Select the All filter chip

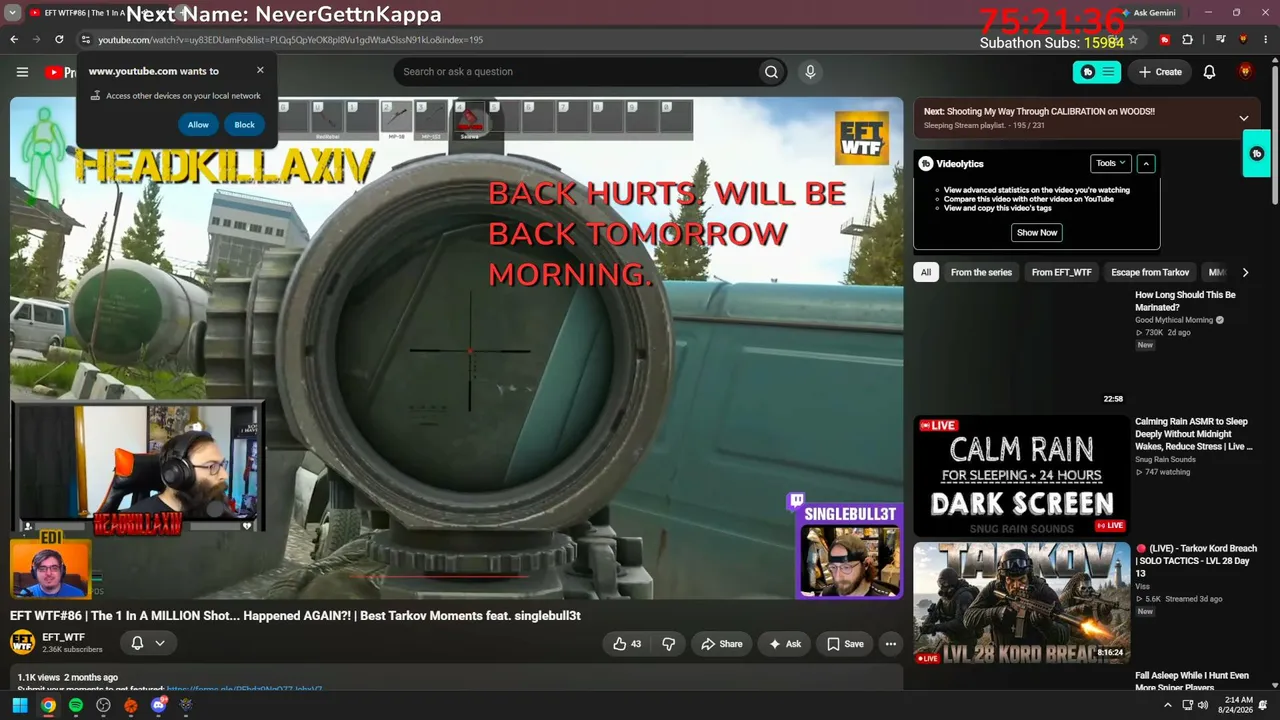pyautogui.click(x=926, y=272)
